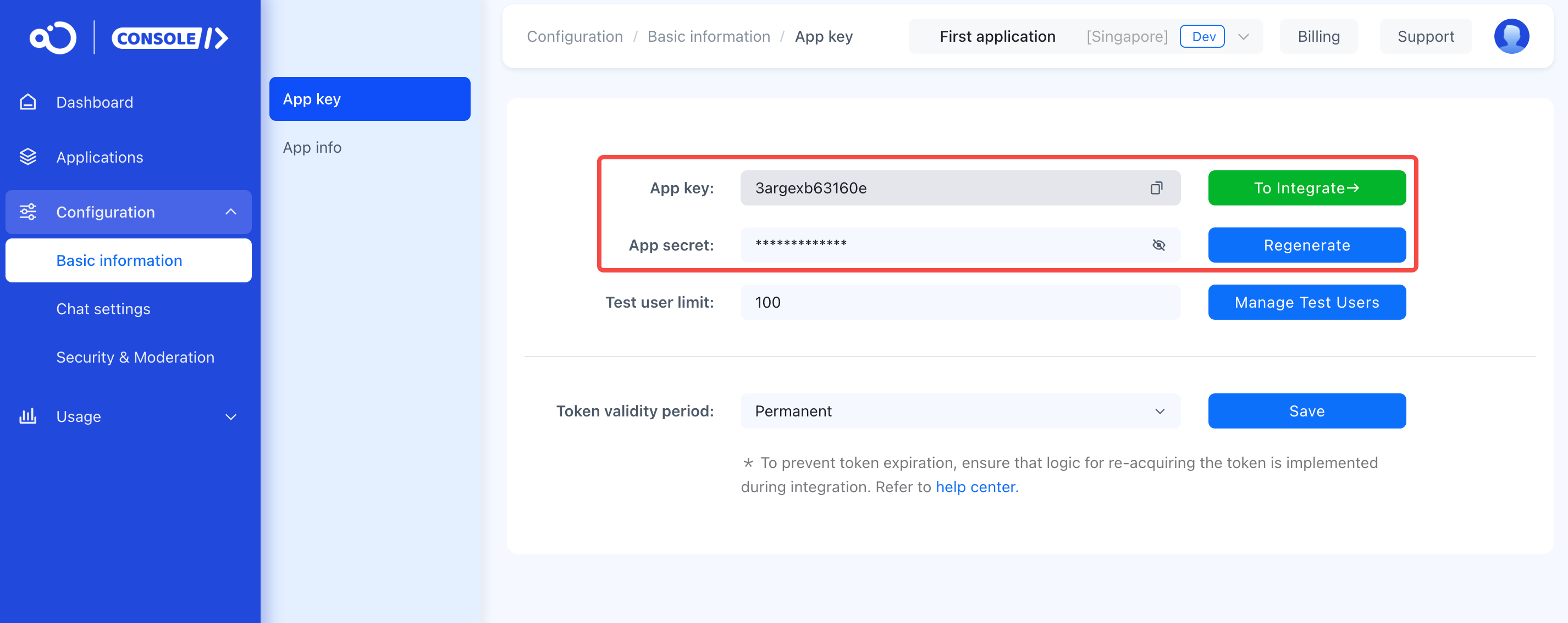Expand the Usage menu section

pyautogui.click(x=231, y=417)
